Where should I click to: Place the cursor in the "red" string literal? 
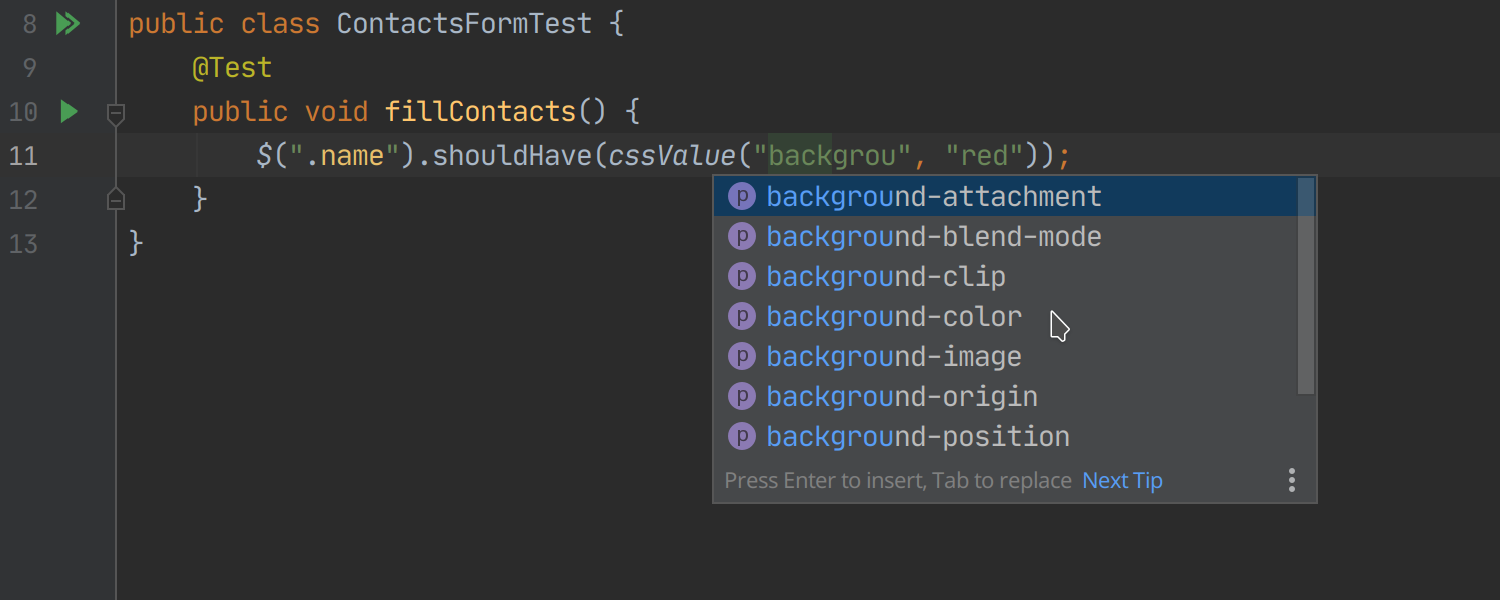pos(985,155)
